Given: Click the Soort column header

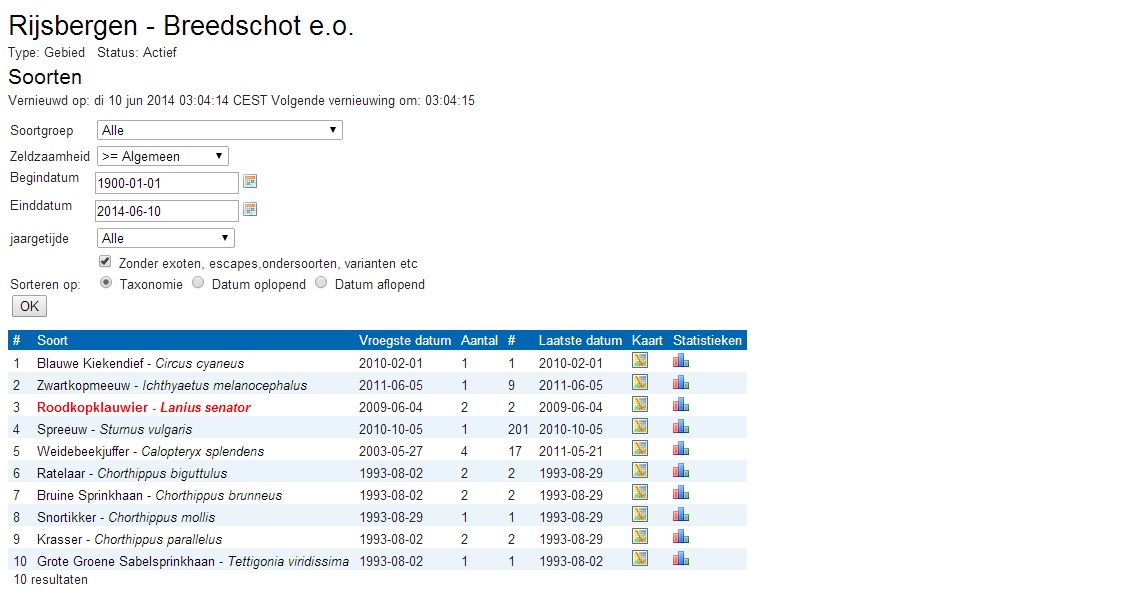Looking at the screenshot, I should (x=53, y=340).
